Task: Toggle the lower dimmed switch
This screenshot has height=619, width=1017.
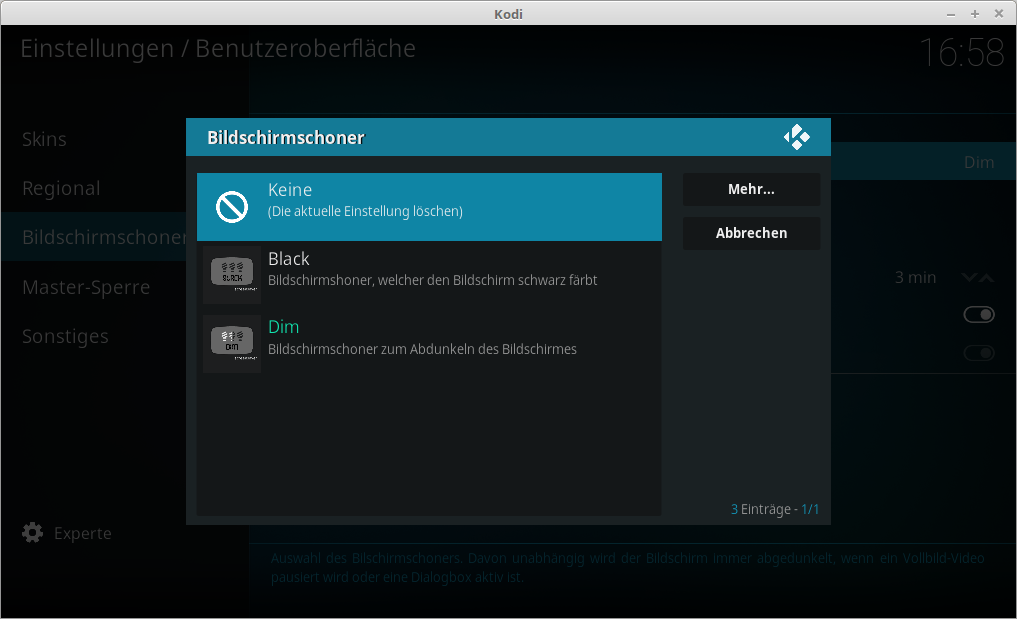Action: click(978, 353)
